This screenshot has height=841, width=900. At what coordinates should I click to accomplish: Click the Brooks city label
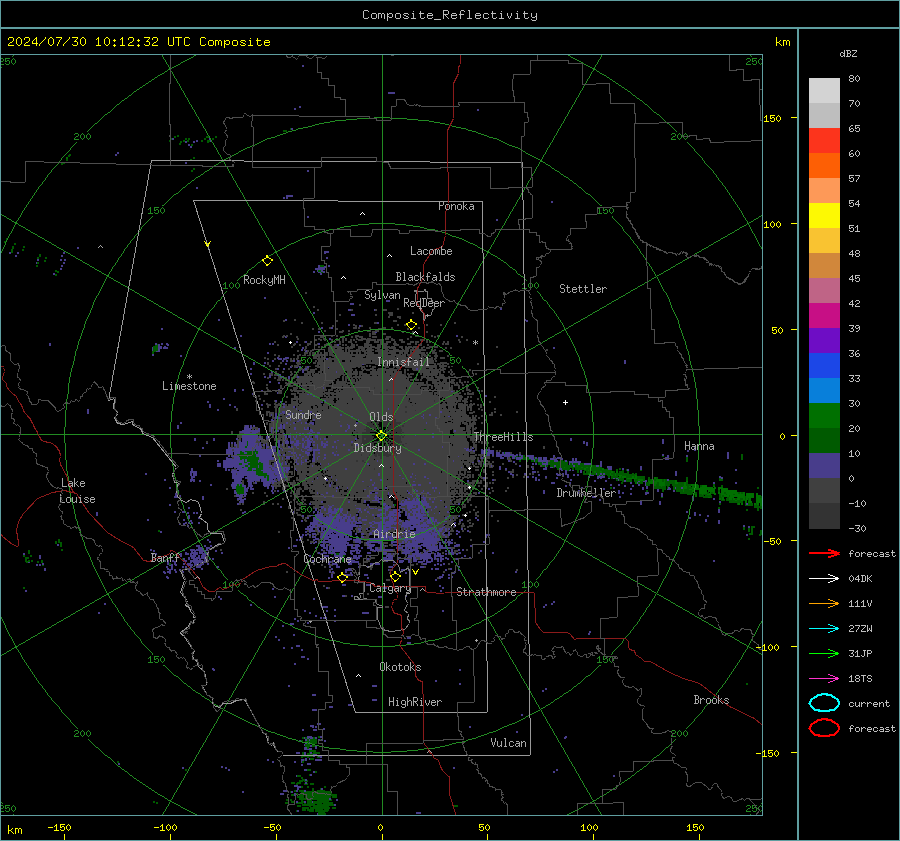pos(711,700)
